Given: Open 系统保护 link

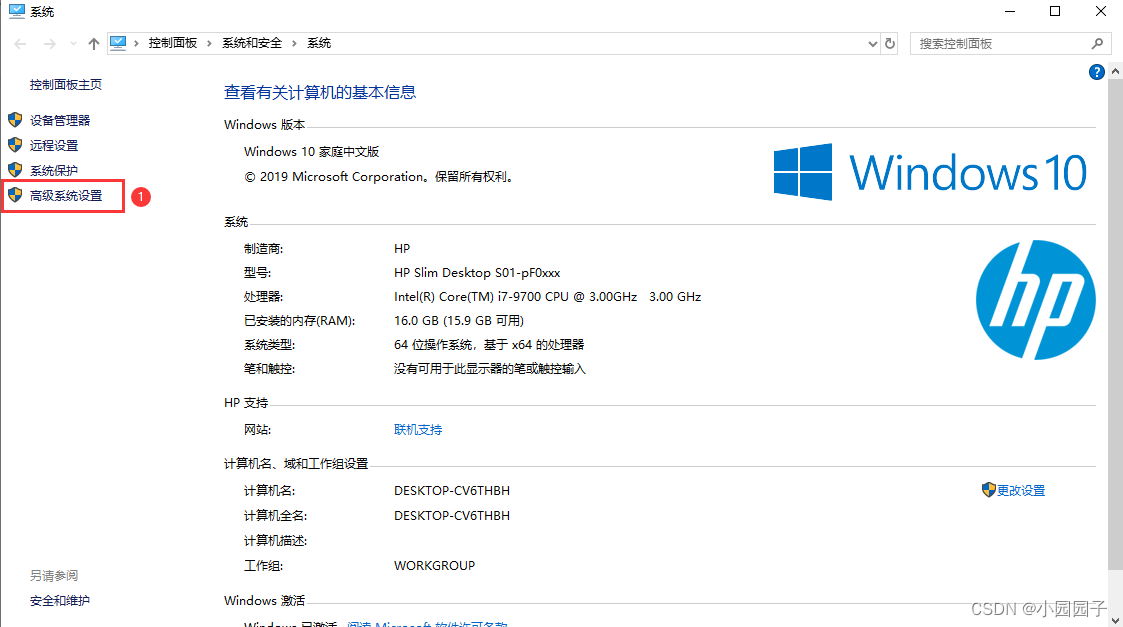Looking at the screenshot, I should tap(54, 171).
